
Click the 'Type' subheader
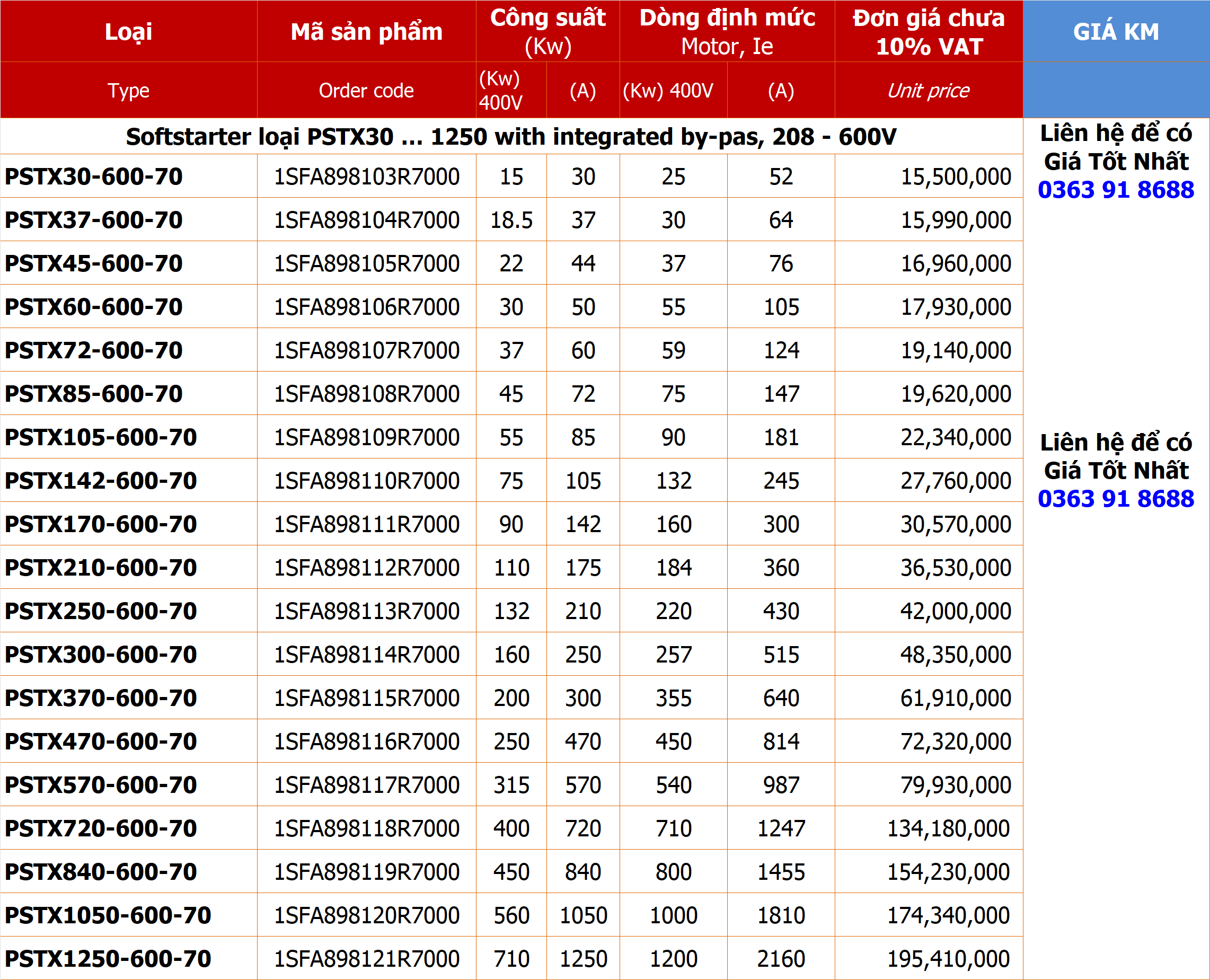click(128, 90)
